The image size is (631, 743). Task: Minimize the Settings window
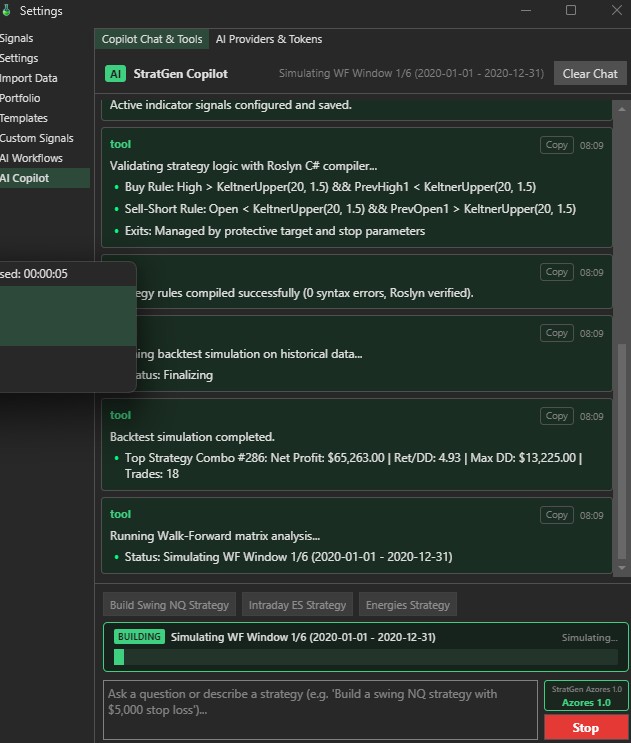(x=526, y=10)
